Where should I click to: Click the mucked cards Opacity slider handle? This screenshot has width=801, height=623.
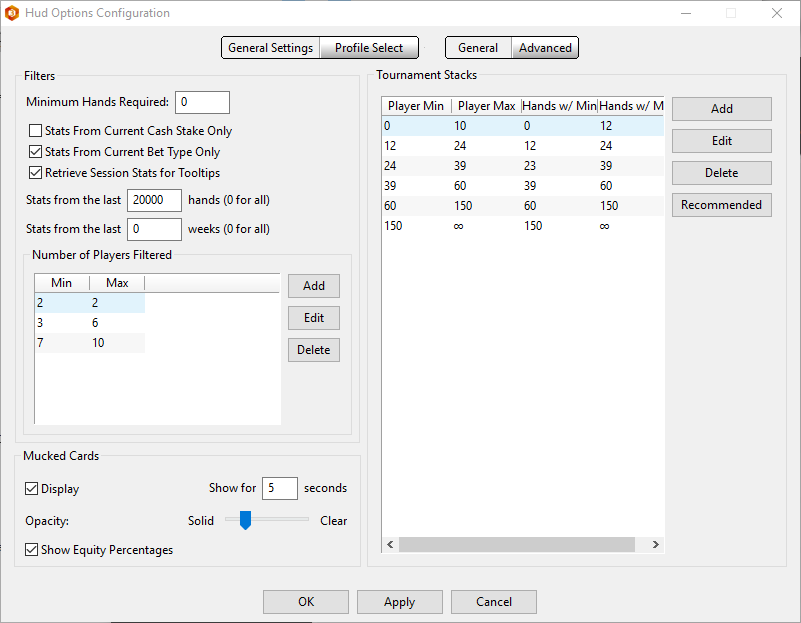click(245, 520)
